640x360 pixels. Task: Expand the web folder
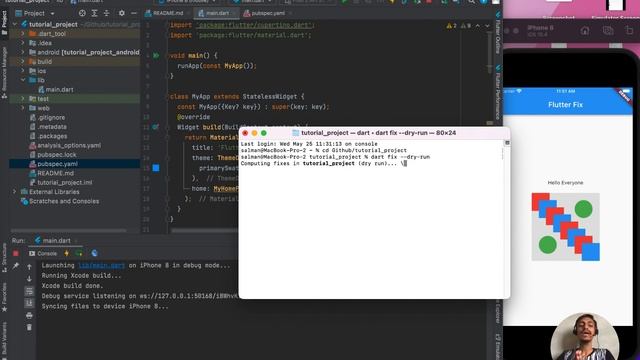click(23, 108)
